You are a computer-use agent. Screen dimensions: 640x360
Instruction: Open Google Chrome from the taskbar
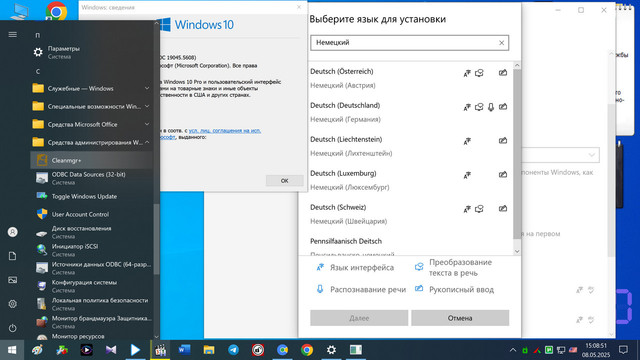pyautogui.click(x=307, y=350)
